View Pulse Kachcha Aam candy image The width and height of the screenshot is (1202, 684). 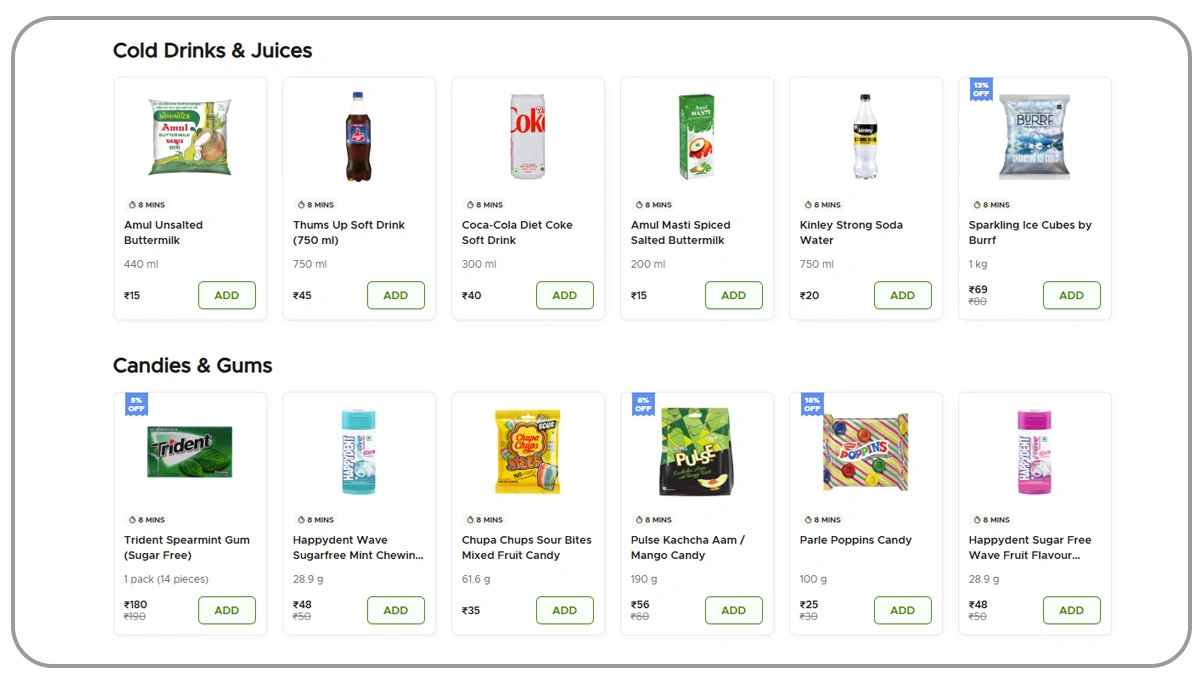click(x=697, y=452)
